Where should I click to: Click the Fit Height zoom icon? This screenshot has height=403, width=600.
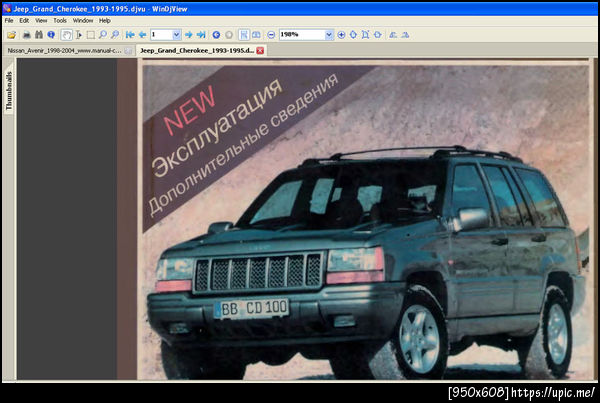[x=353, y=35]
